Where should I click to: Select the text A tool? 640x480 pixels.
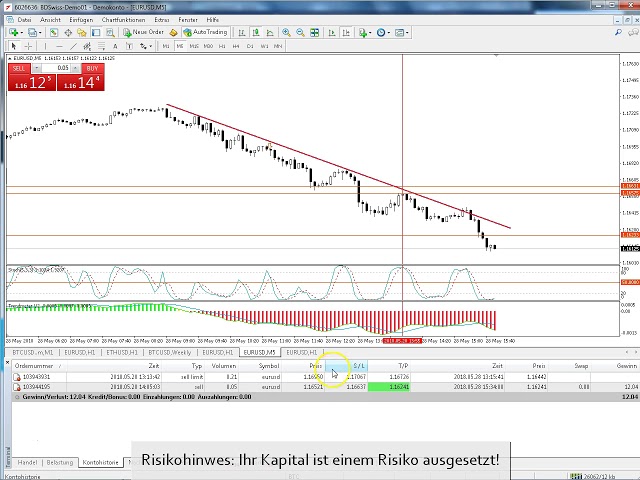click(115, 46)
